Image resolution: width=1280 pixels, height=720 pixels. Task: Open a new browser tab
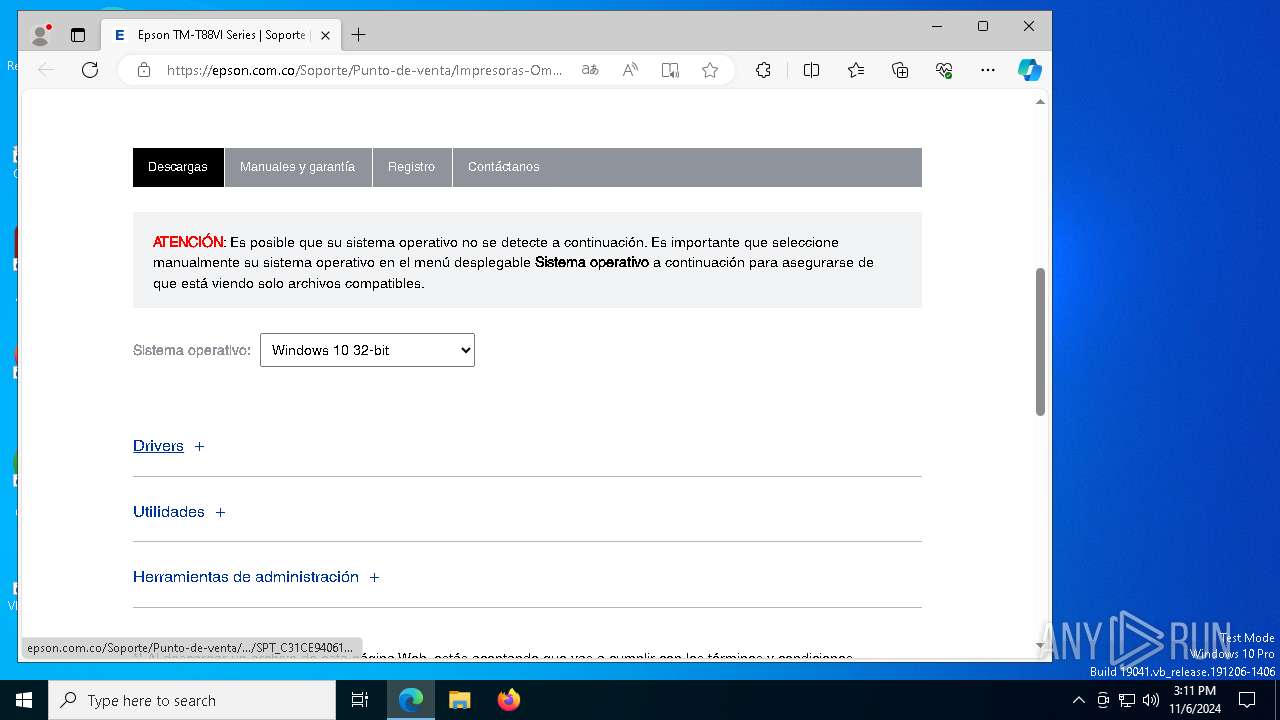358,35
